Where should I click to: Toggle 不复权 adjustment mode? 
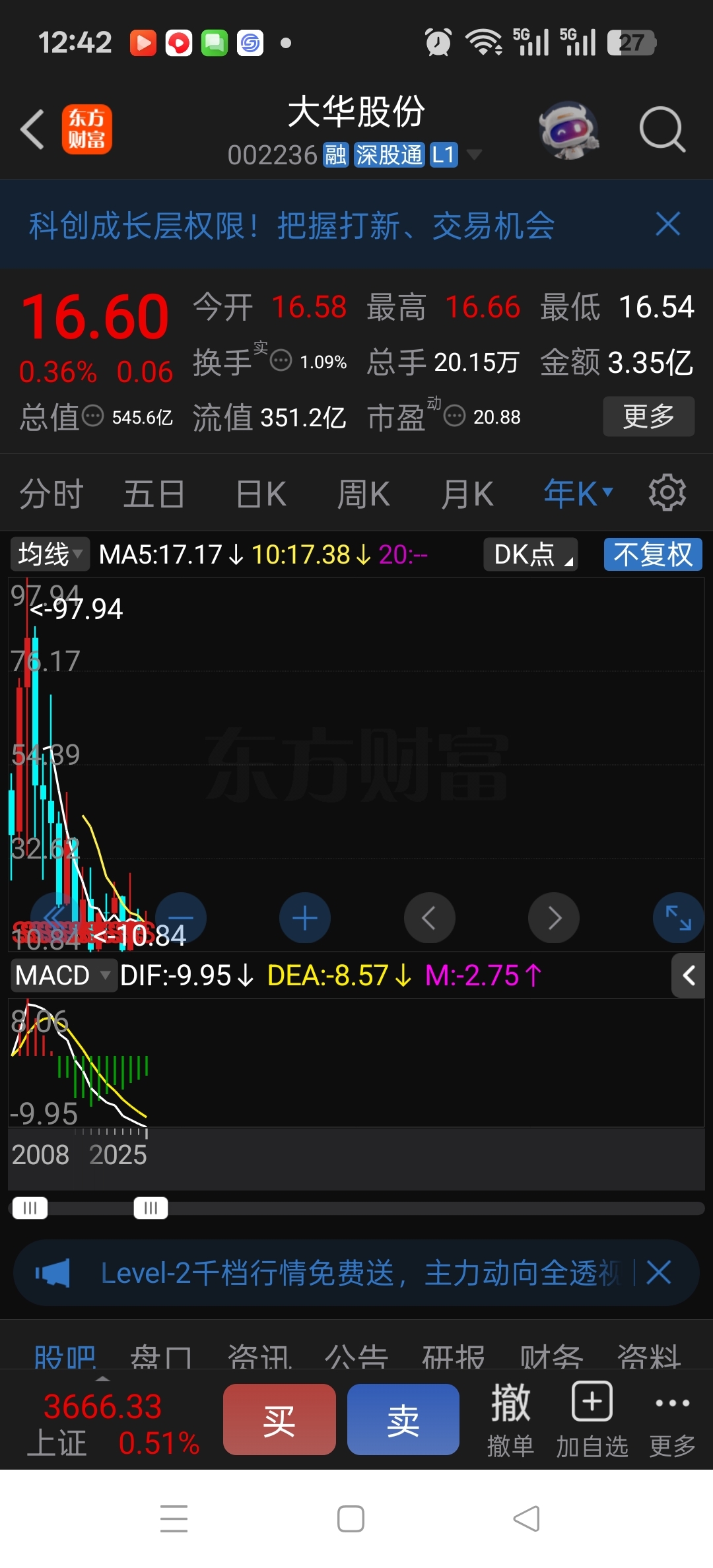click(653, 554)
